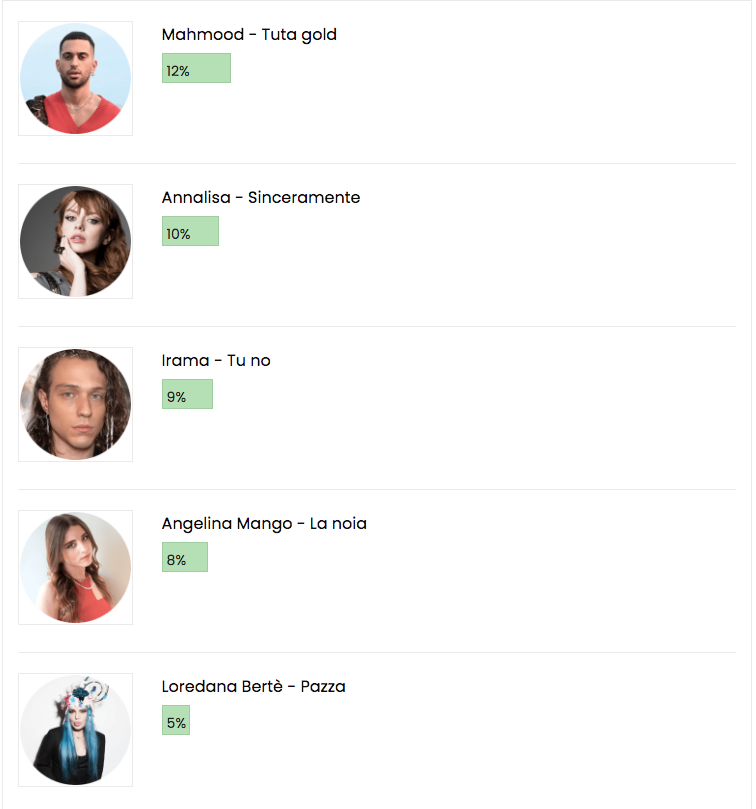Image resolution: width=756 pixels, height=809 pixels.
Task: Click the green 12% result bar
Action: coord(196,68)
